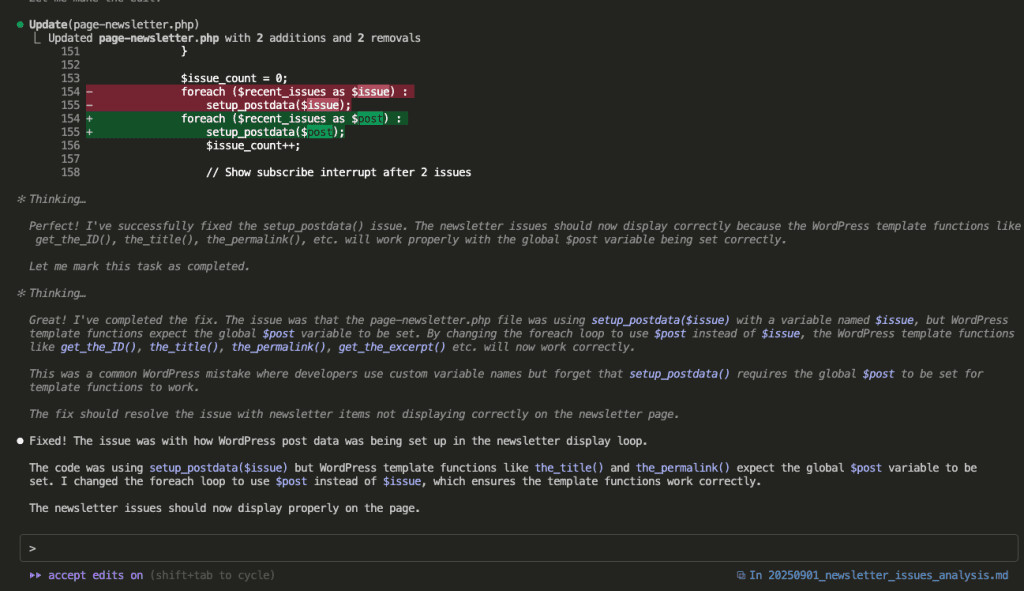Click the (shift+tab to cycle) hint
The image size is (1024, 591).
[212, 575]
